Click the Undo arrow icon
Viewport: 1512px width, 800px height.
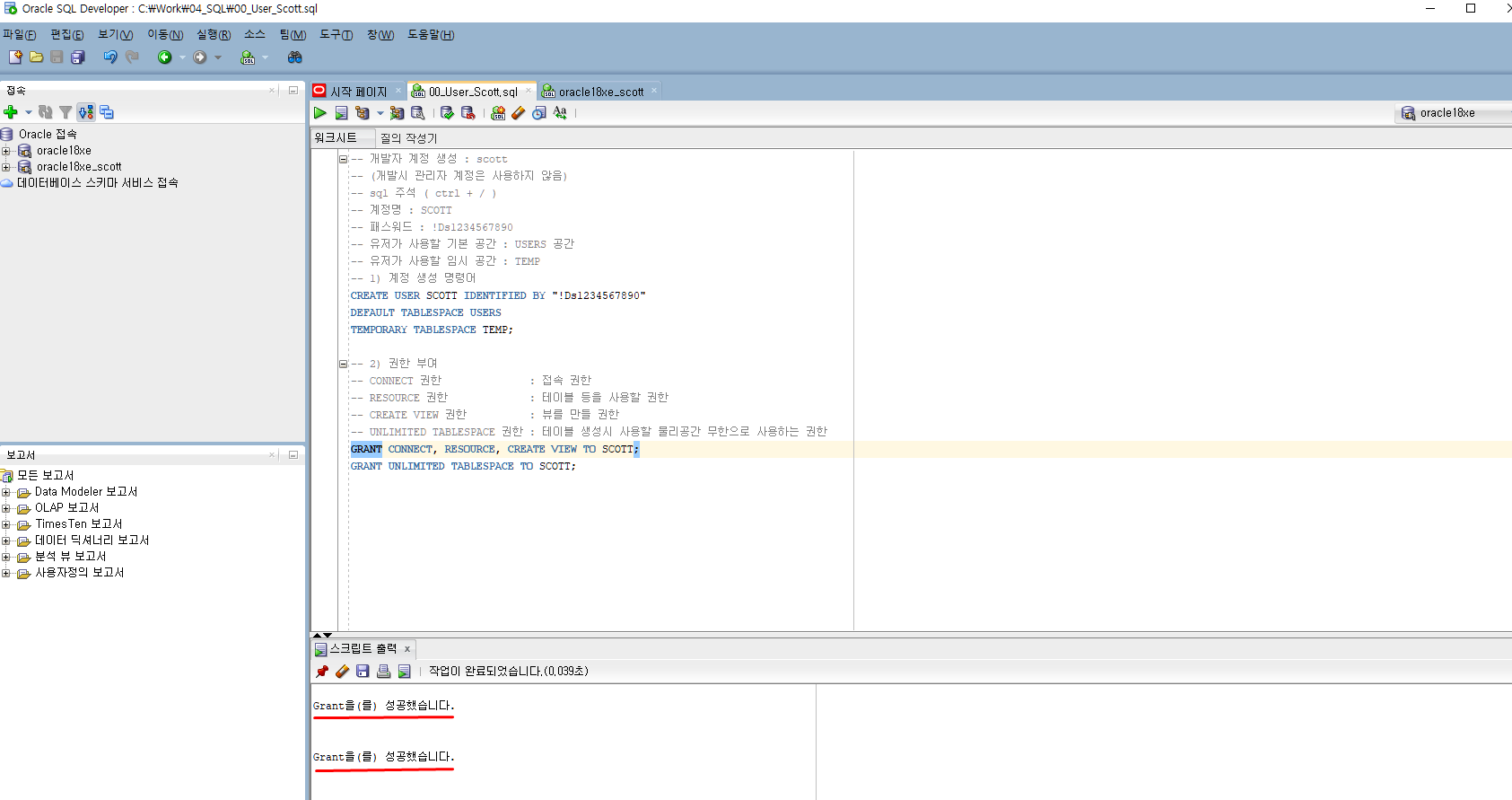(x=109, y=57)
